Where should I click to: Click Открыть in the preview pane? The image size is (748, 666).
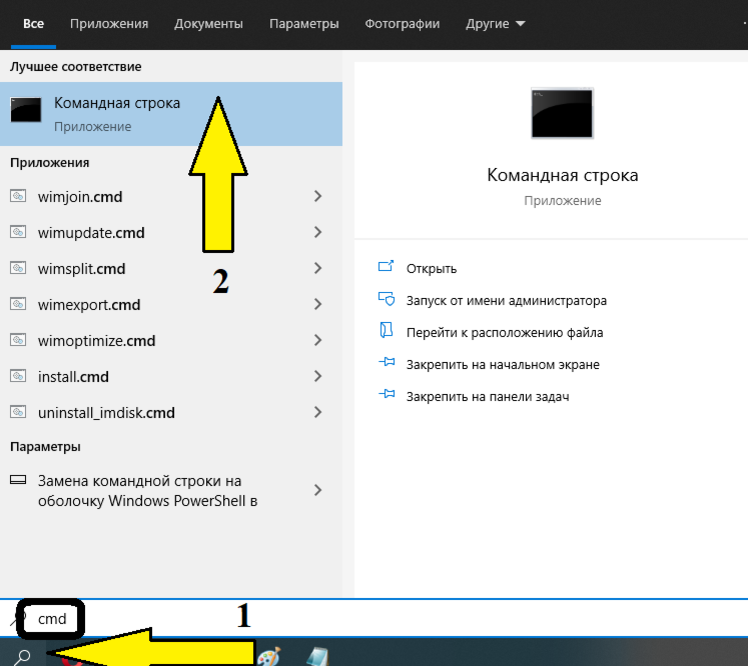coord(431,269)
